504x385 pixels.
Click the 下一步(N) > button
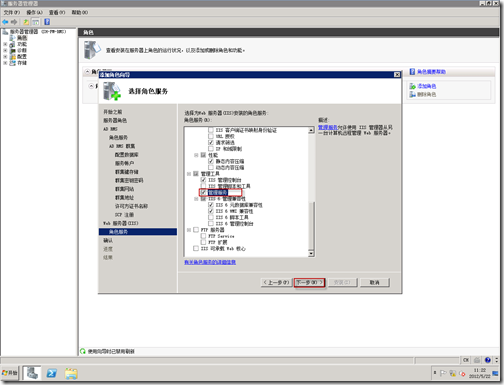[310, 283]
